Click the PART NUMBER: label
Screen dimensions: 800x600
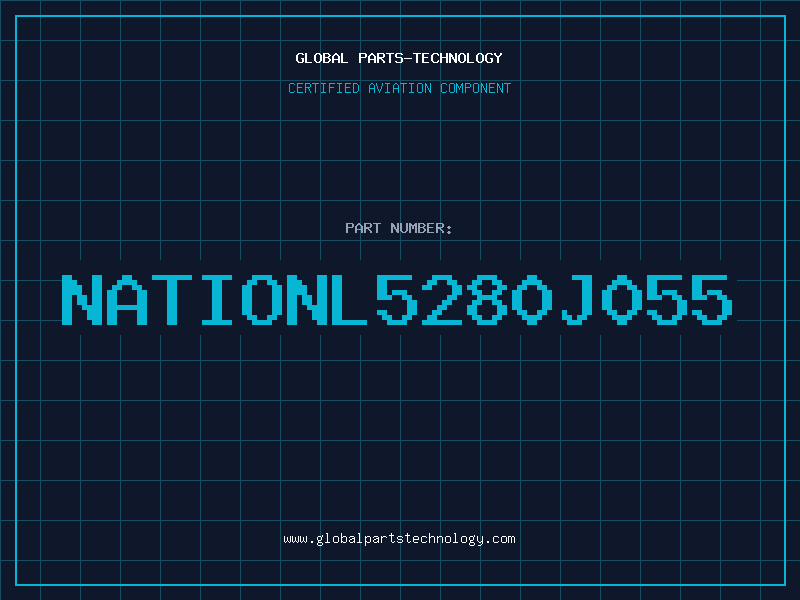pyautogui.click(x=399, y=228)
